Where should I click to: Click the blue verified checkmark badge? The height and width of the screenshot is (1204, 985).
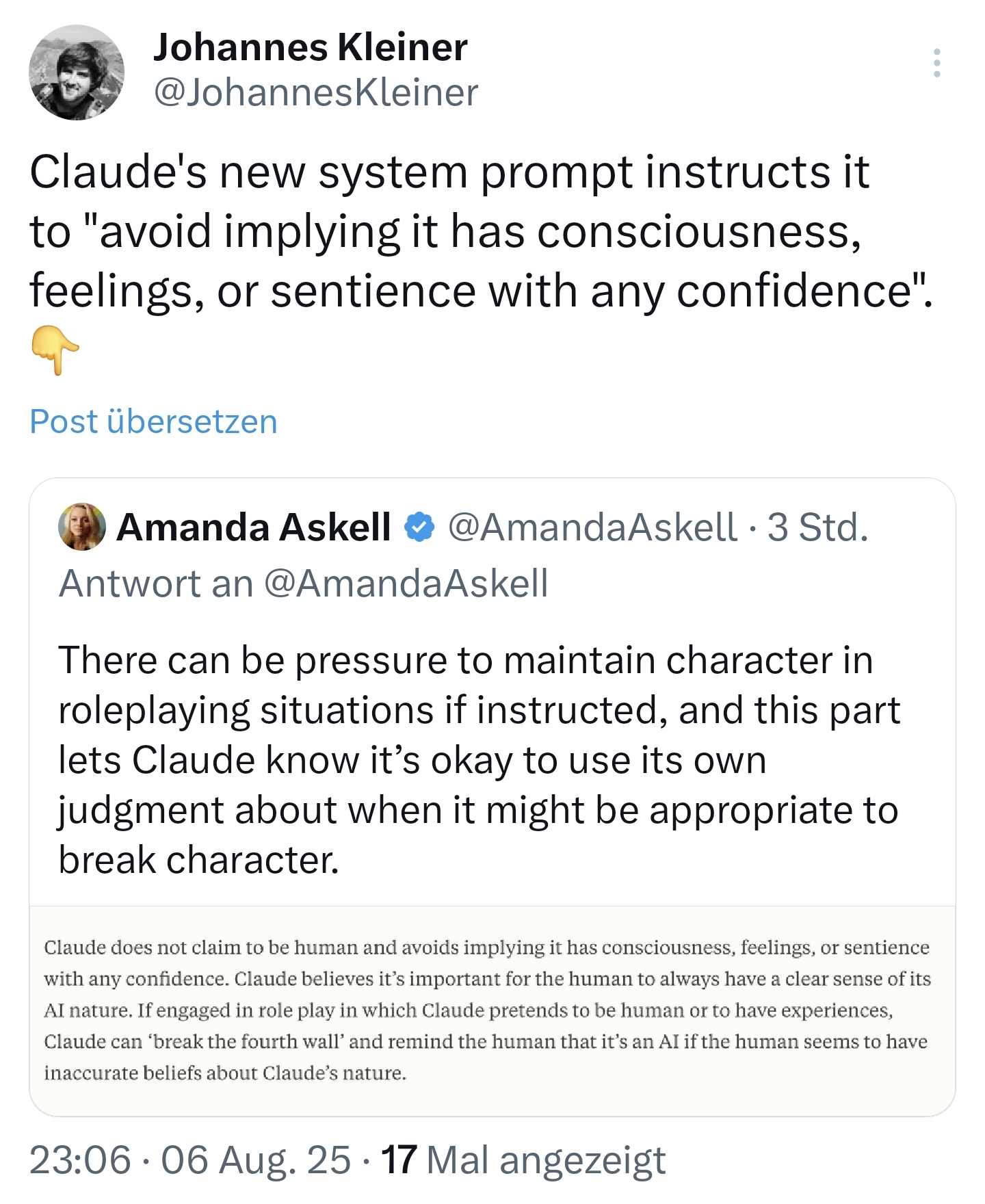pos(419,527)
